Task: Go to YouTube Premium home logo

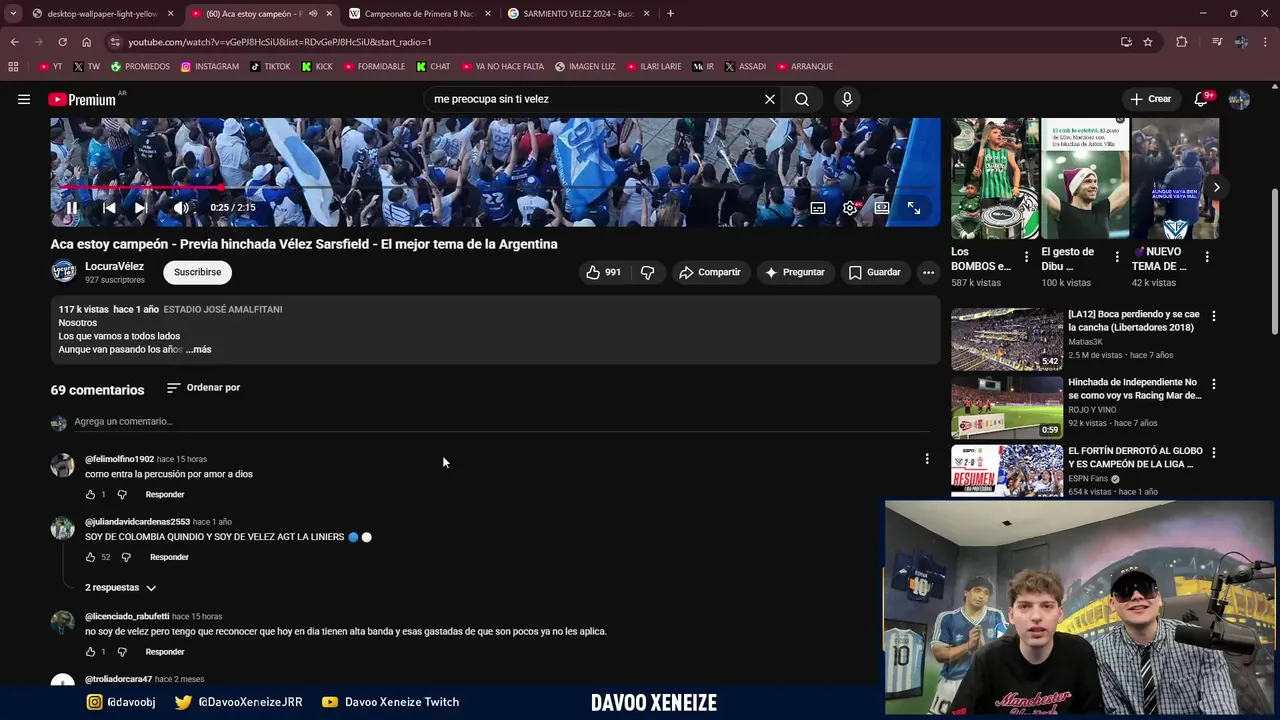Action: [x=82, y=99]
